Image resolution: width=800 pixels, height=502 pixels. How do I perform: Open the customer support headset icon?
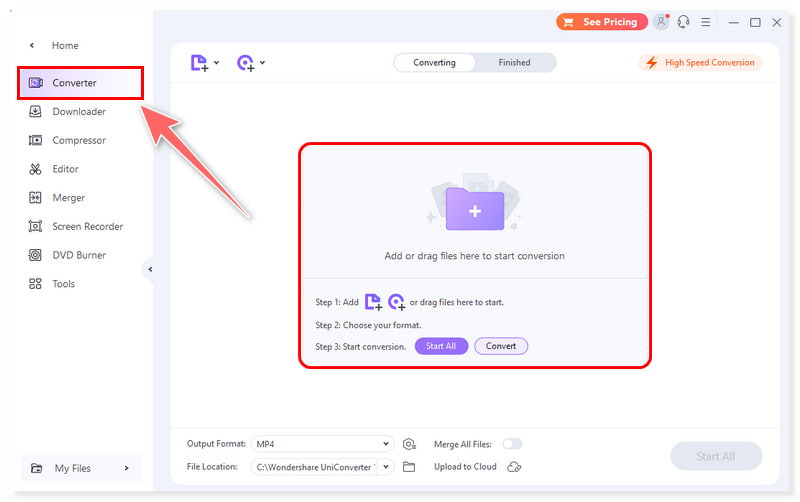[x=684, y=22]
